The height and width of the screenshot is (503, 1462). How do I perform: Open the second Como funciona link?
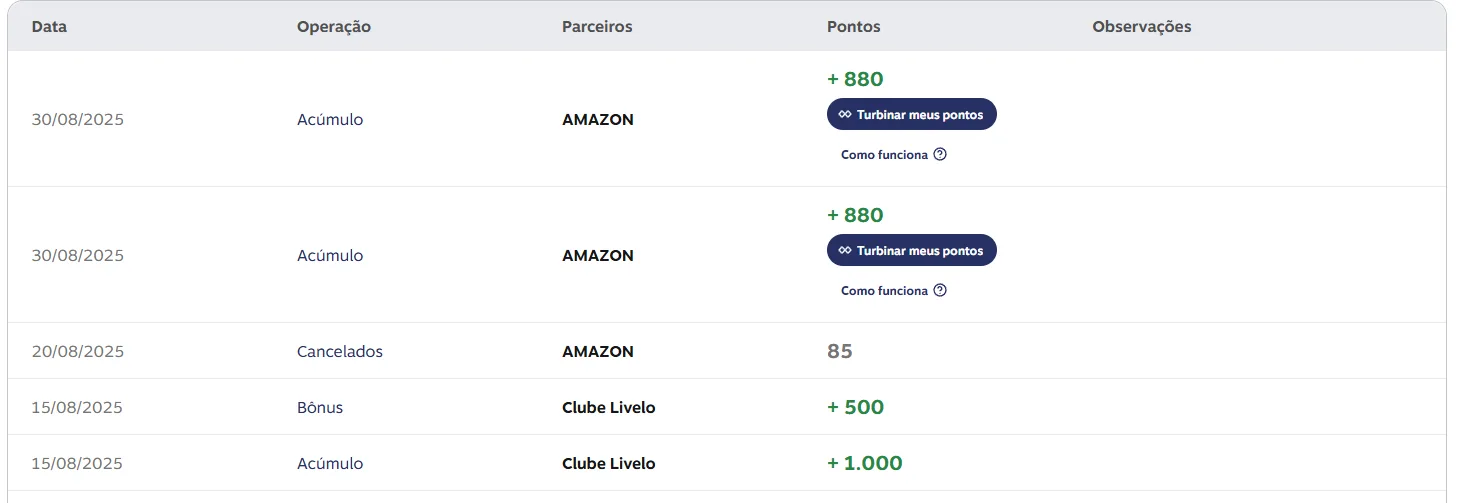(884, 291)
